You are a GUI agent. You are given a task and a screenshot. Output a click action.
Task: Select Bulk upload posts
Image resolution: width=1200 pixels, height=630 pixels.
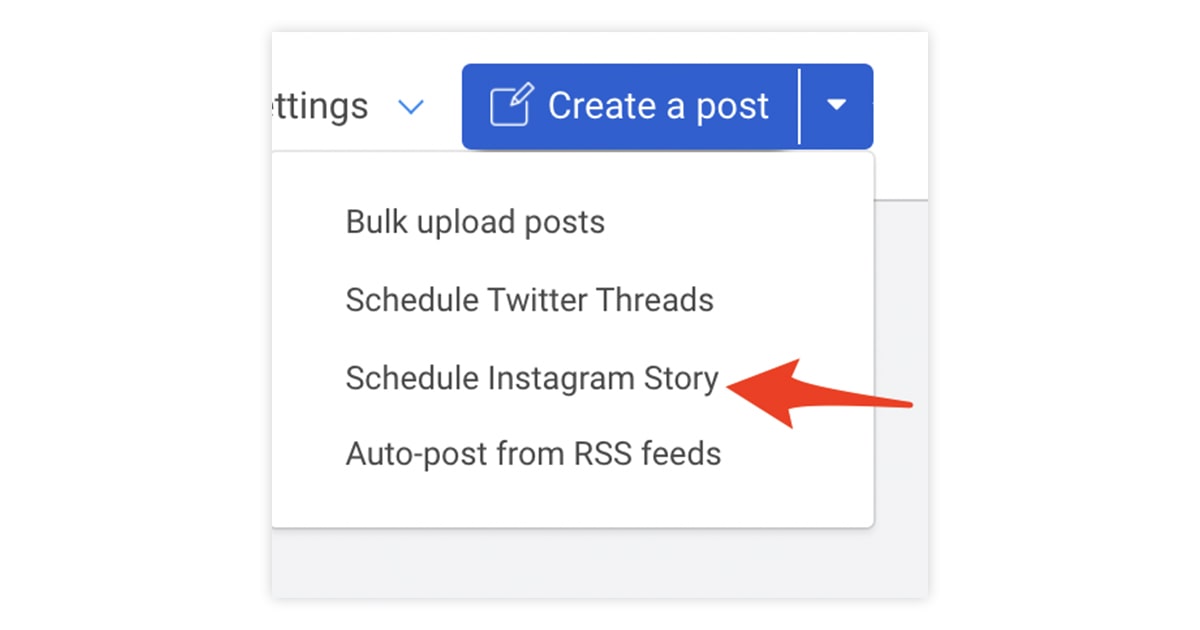pyautogui.click(x=475, y=222)
